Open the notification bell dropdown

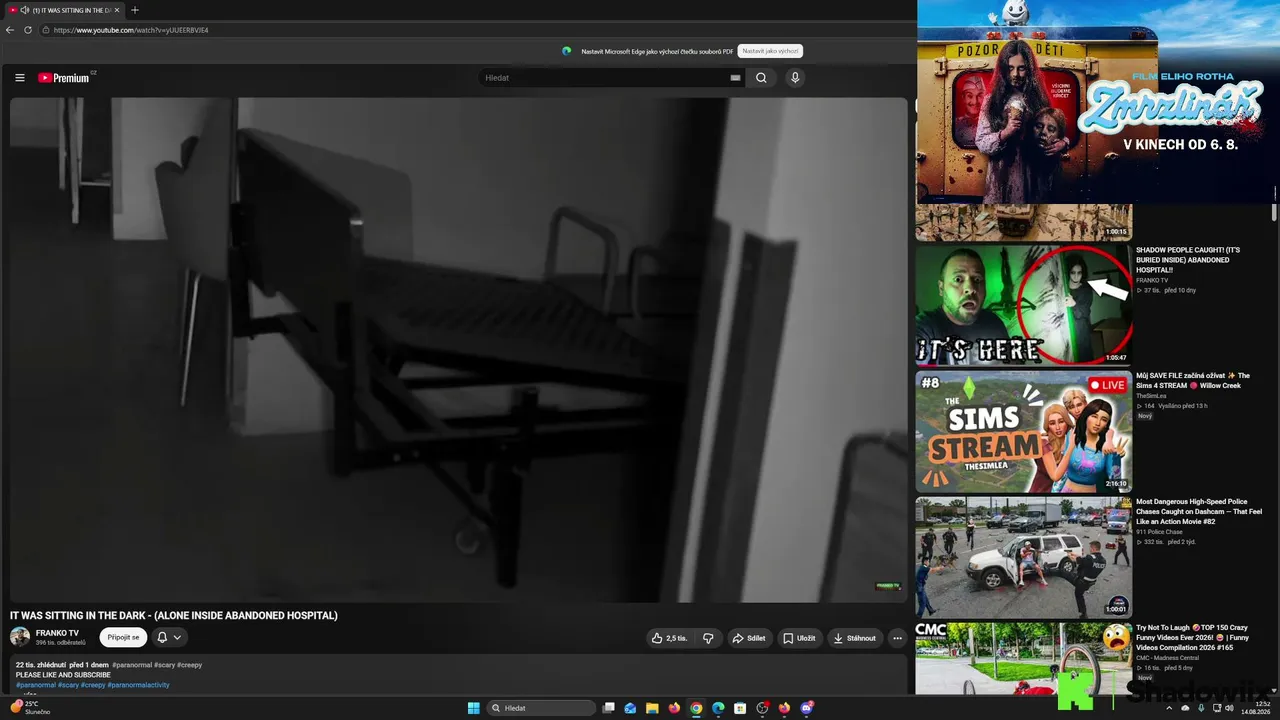(169, 637)
